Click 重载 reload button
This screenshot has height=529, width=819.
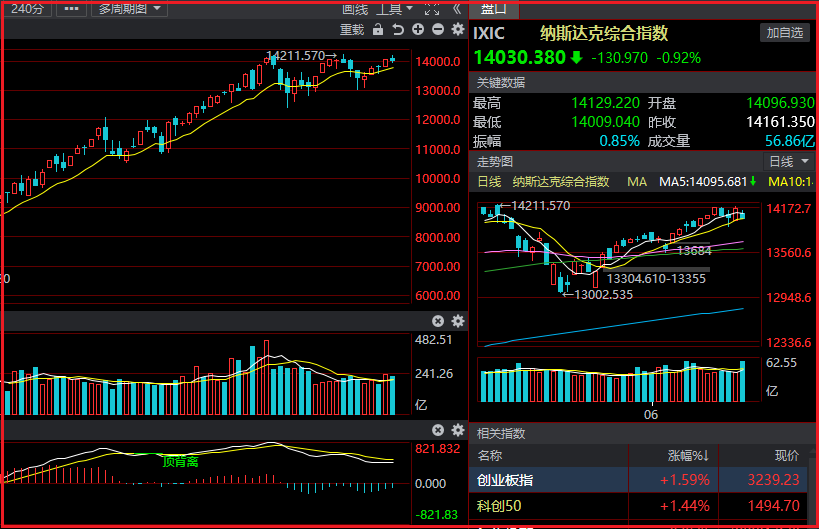tap(352, 30)
